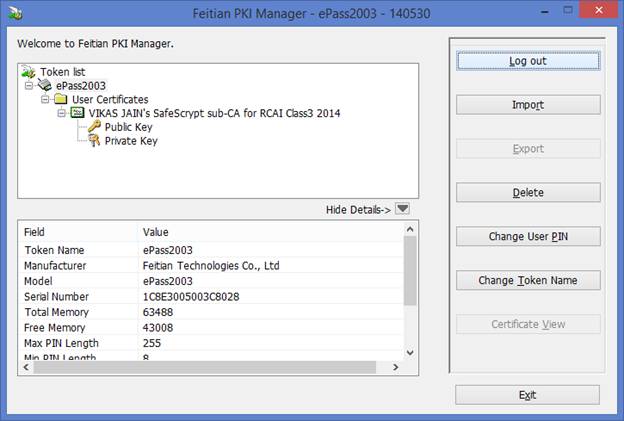624x421 pixels.
Task: Close the Feitian PKI Manager window
Action: coord(599,10)
